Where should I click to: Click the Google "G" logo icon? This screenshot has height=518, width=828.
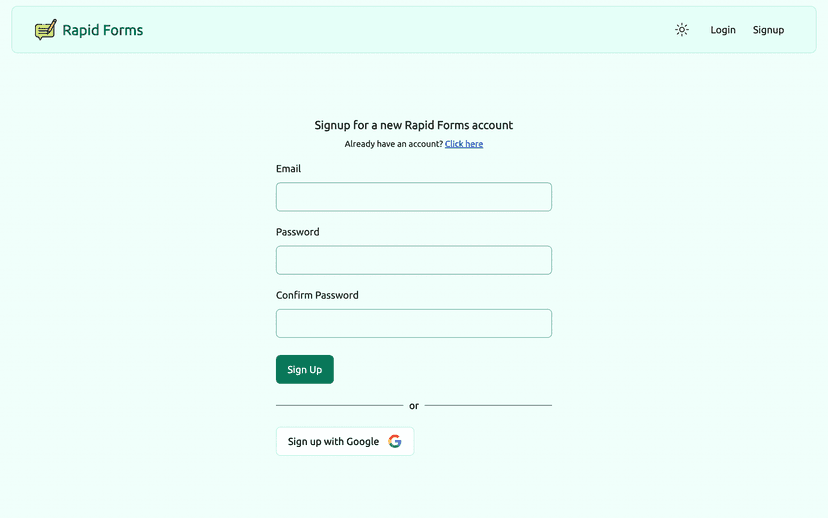pos(395,441)
